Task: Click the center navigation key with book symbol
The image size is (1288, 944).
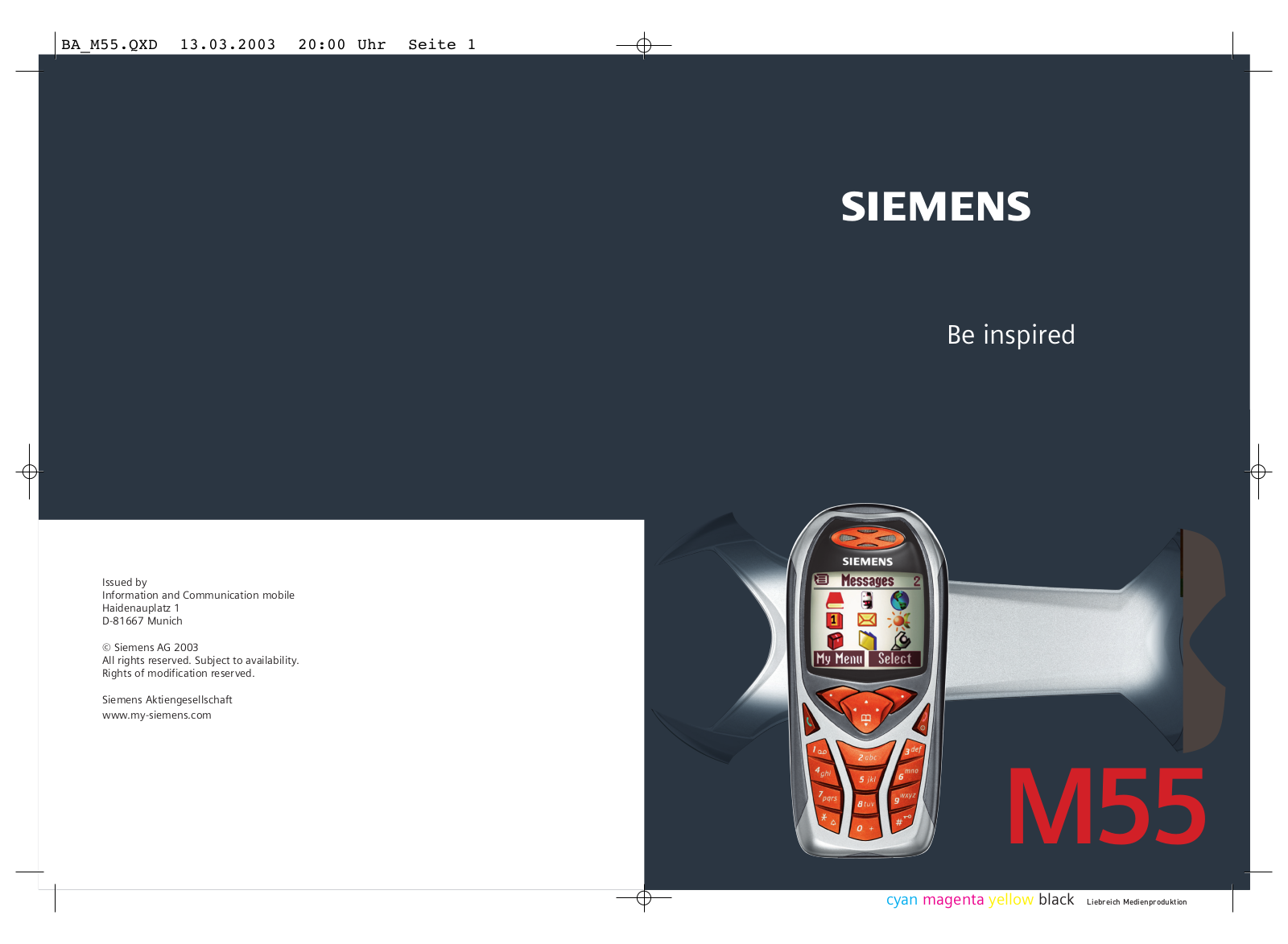Action: (866, 711)
